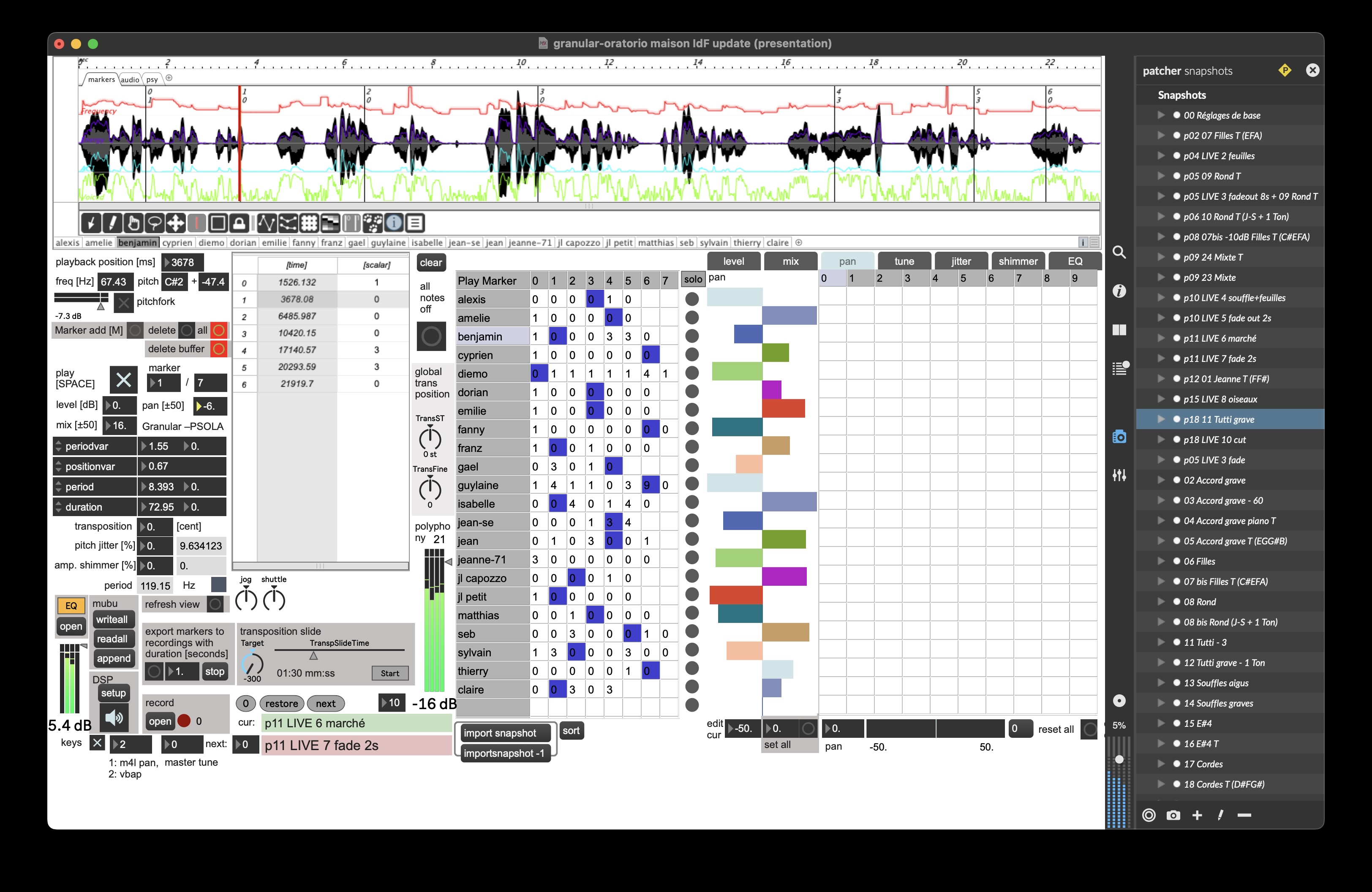The image size is (1372, 892).
Task: Click the paw prints icon in toolbar
Action: tap(373, 223)
